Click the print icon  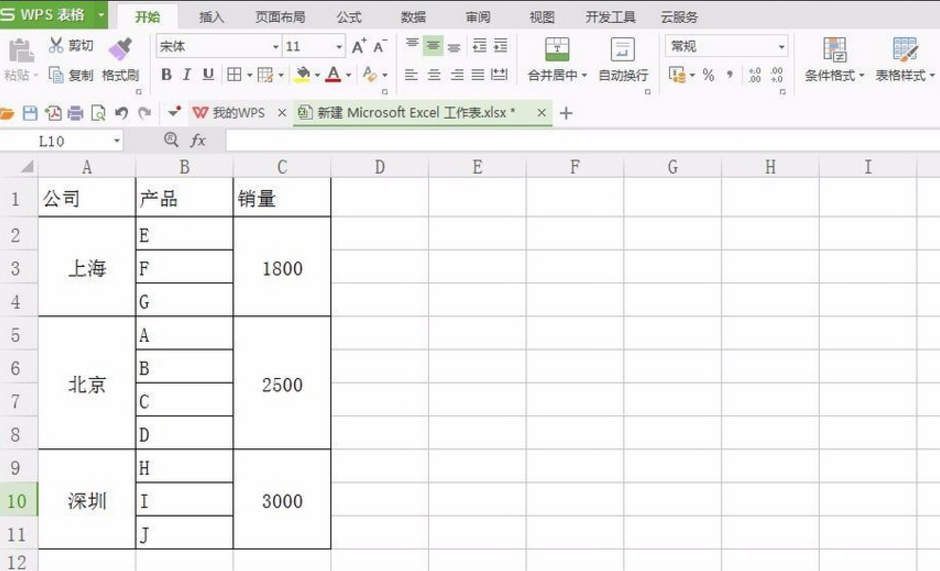[x=76, y=113]
